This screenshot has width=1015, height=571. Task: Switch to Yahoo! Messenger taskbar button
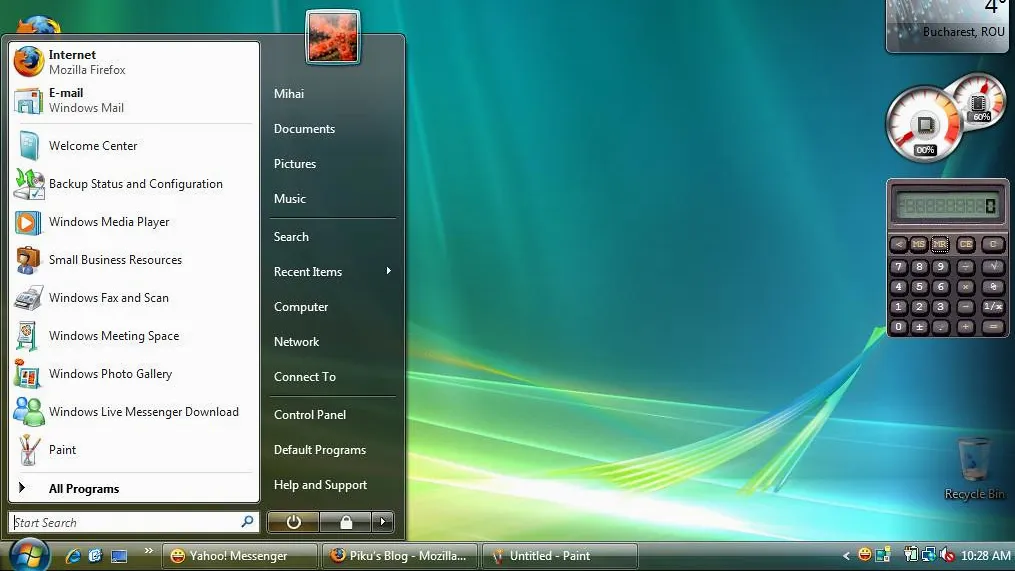click(x=238, y=555)
